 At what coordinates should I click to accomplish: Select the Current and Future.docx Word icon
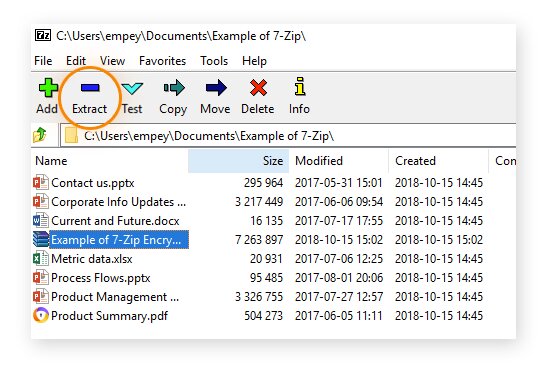40,220
